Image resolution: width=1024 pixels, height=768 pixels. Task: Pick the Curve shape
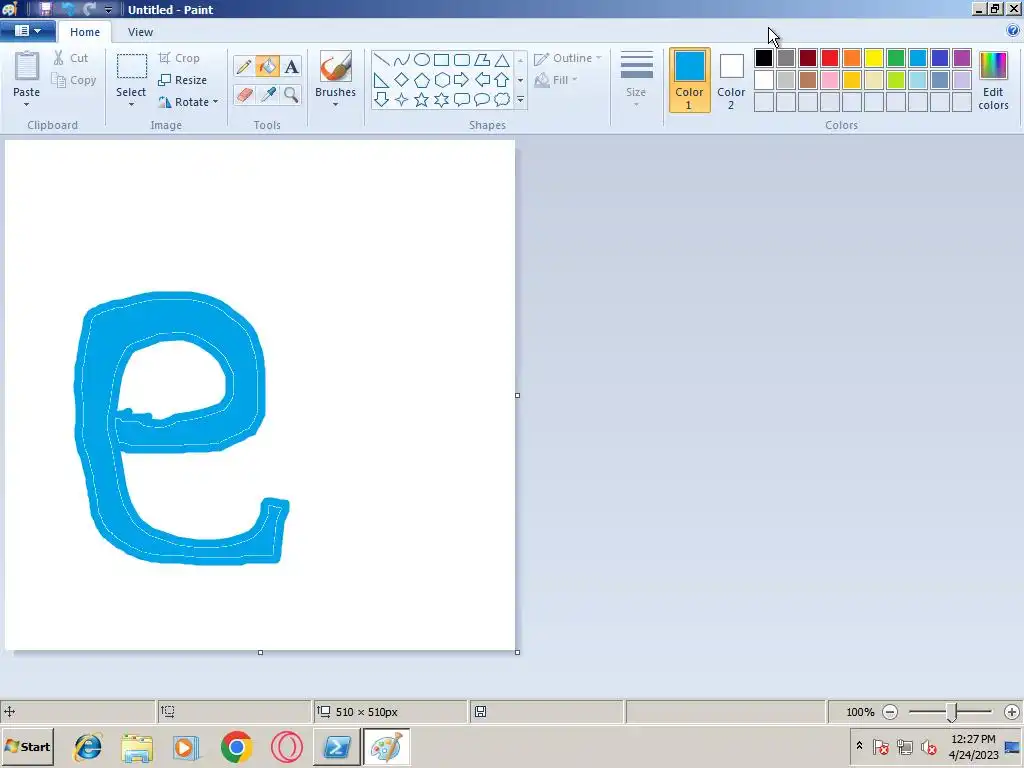click(402, 60)
